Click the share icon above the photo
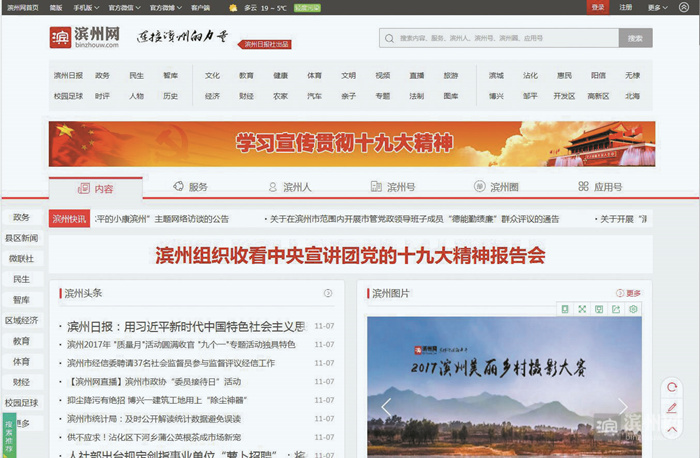This screenshot has height=458, width=700. [616, 309]
